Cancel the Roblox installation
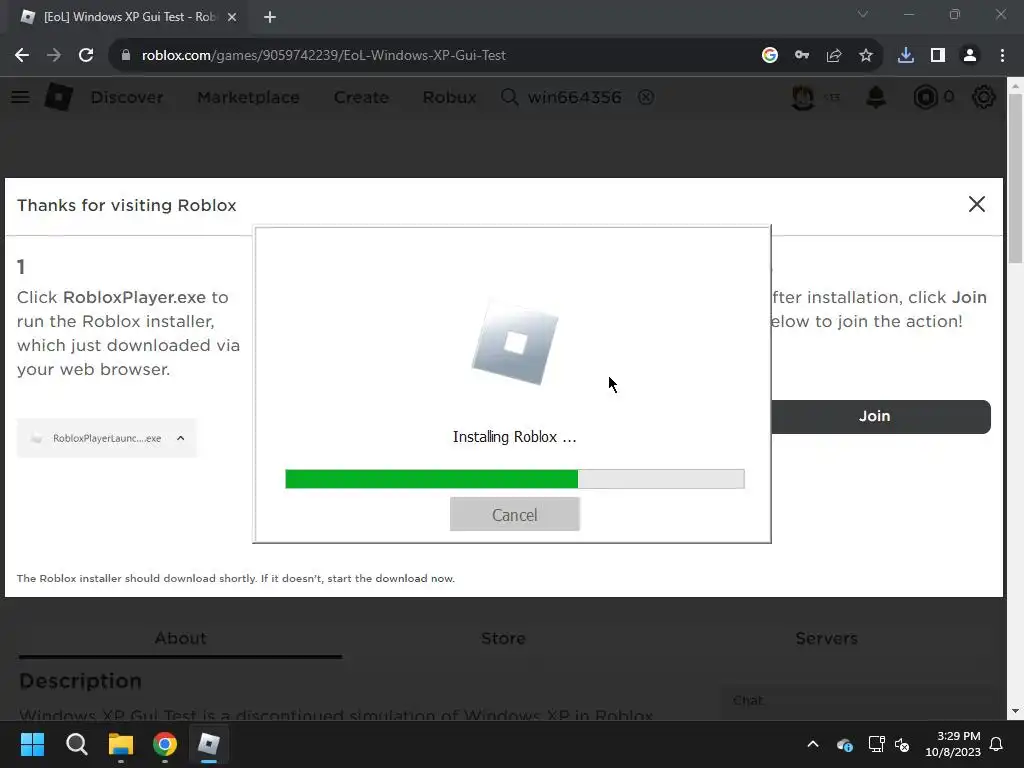Image resolution: width=1024 pixels, height=768 pixels. [x=515, y=515]
